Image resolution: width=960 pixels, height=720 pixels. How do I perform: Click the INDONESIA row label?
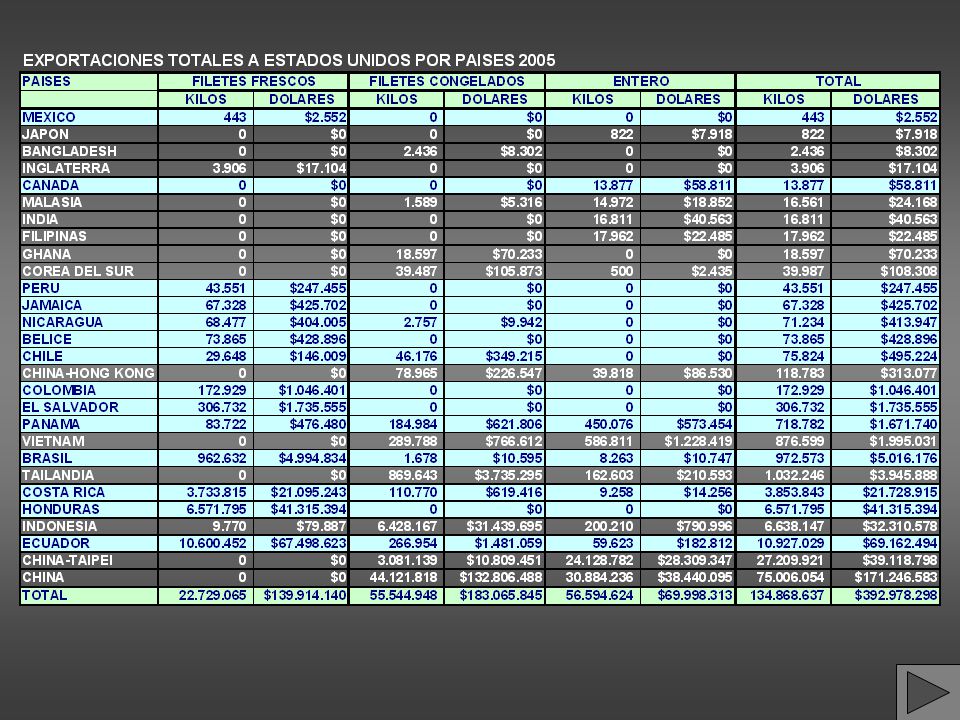point(59,527)
